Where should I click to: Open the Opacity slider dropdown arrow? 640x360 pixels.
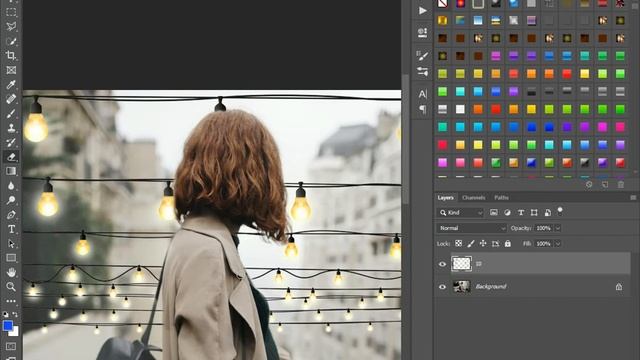558,228
